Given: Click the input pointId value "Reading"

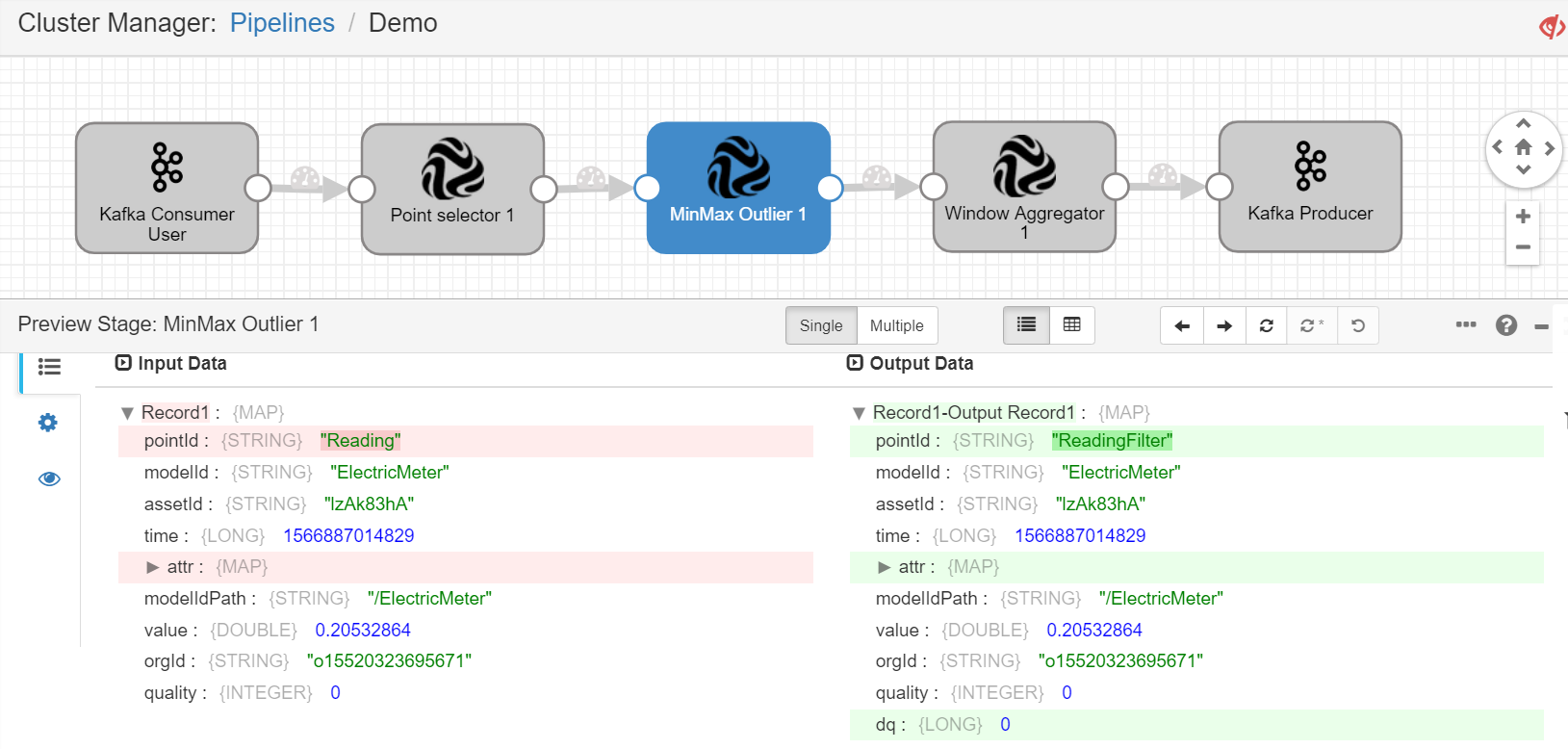Looking at the screenshot, I should (360, 441).
